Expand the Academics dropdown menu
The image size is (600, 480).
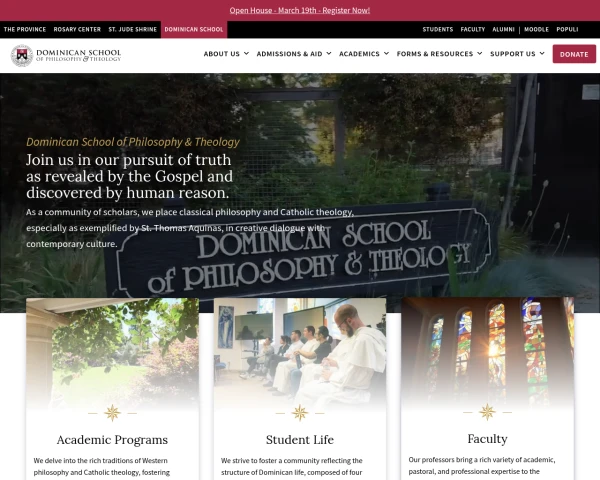click(364, 54)
